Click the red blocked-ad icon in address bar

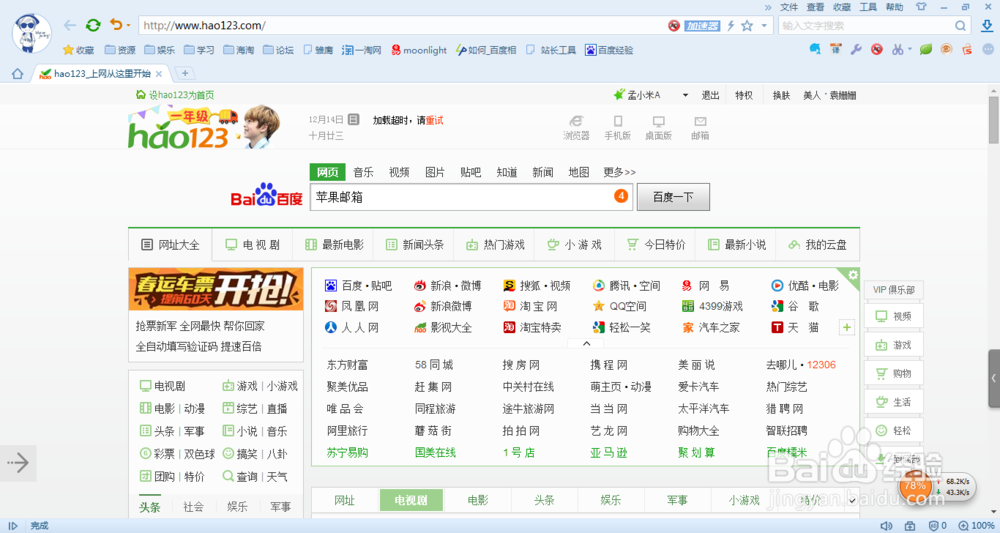(x=674, y=26)
